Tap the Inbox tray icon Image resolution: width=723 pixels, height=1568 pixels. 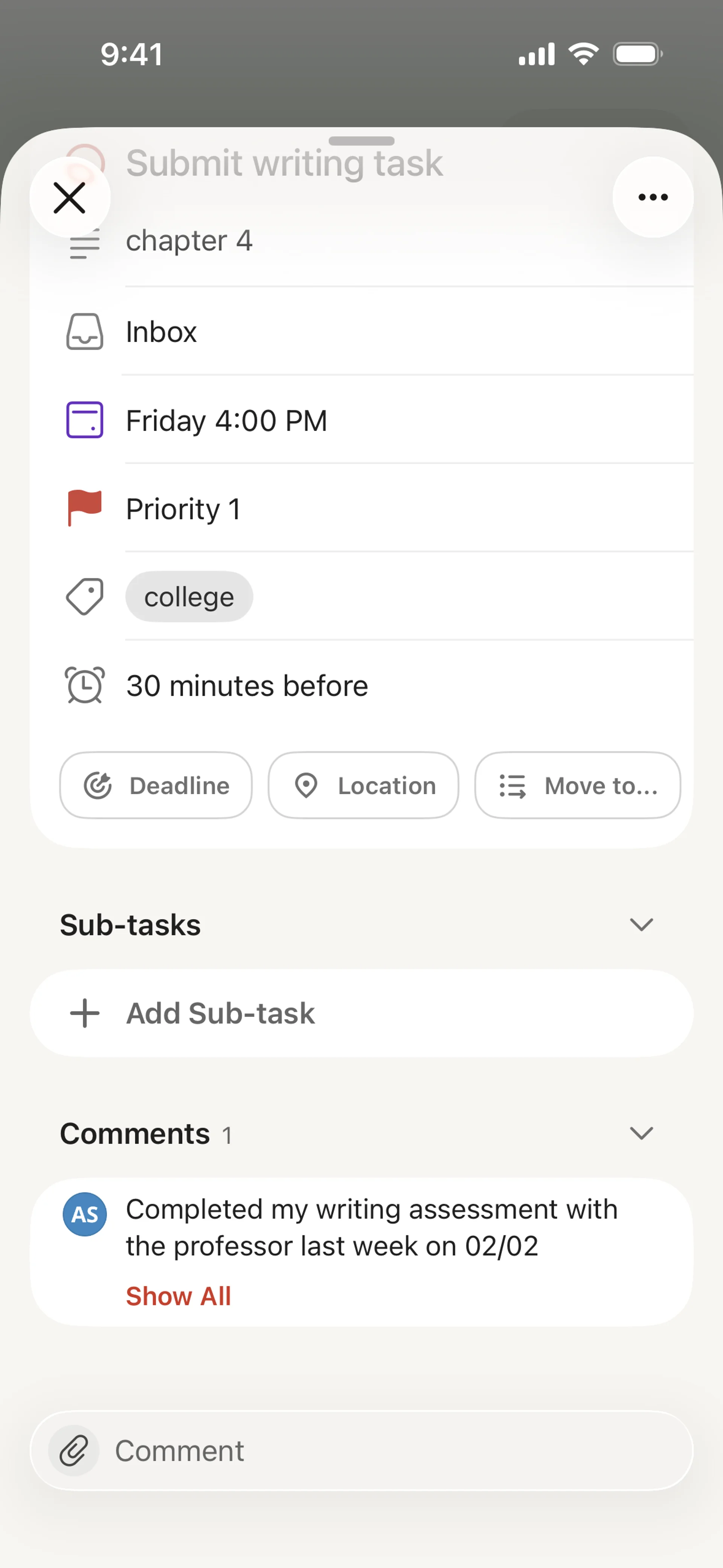(x=84, y=332)
